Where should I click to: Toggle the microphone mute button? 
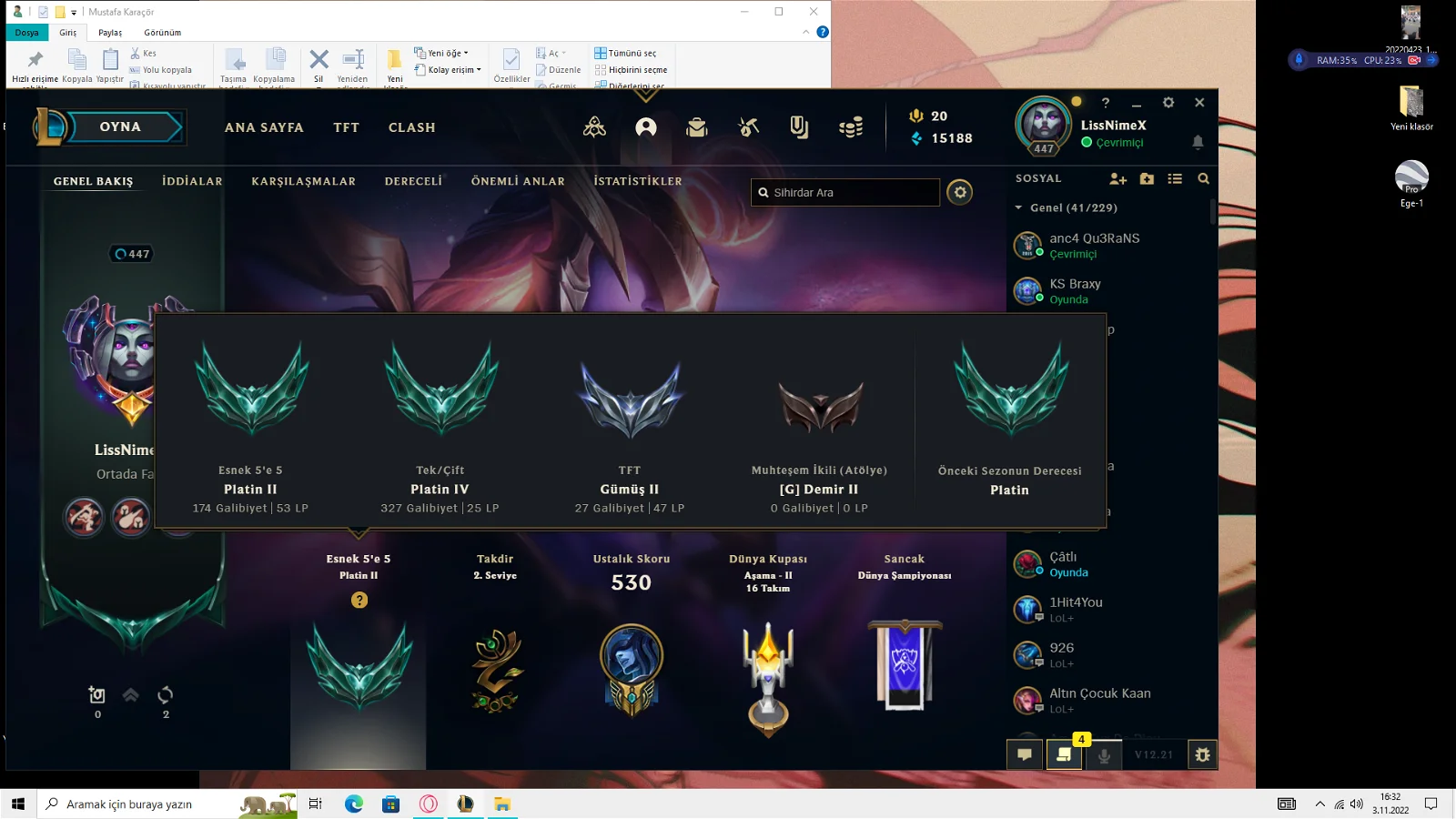click(1104, 754)
